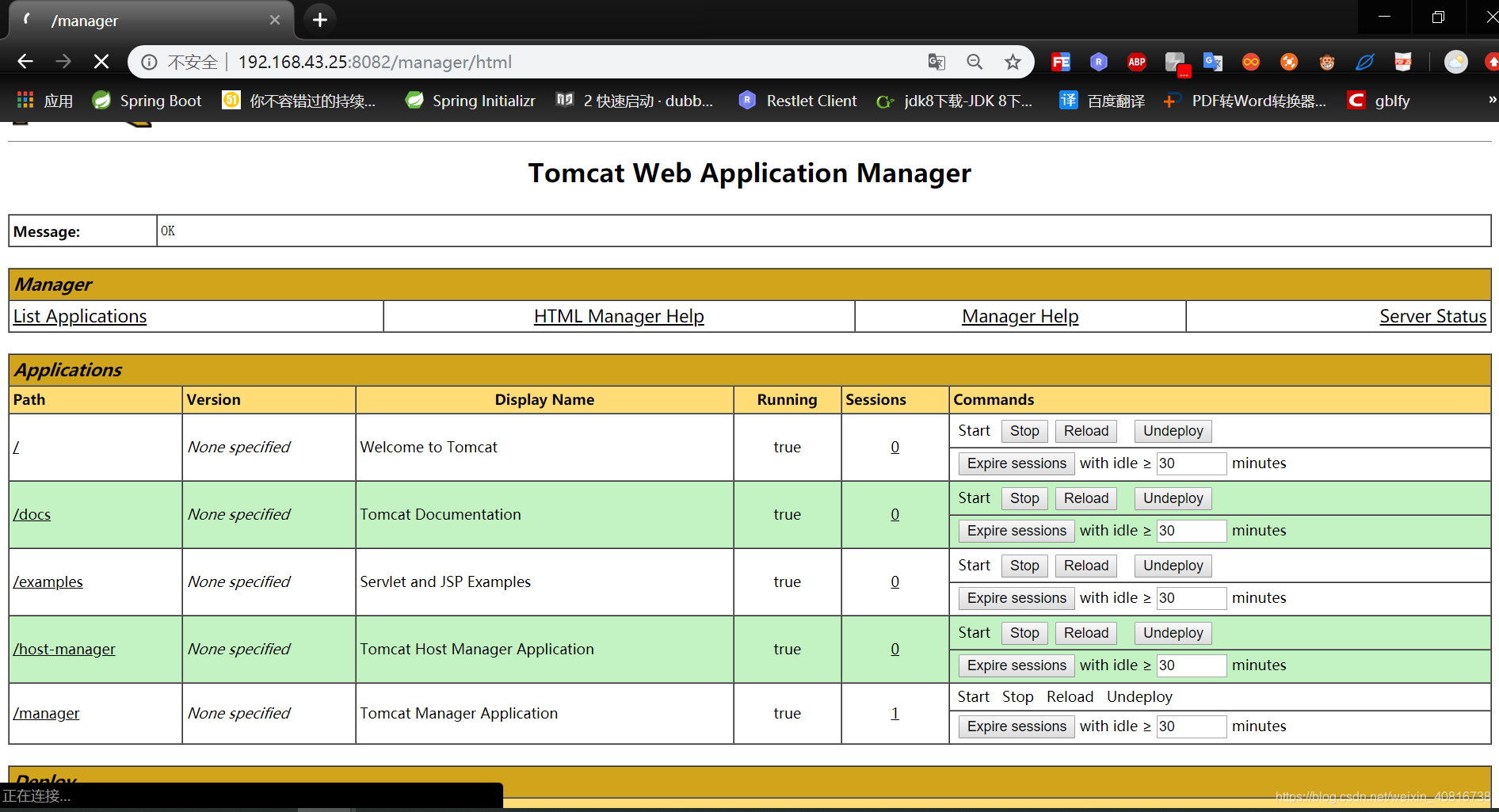Open the Spring Initializr bookmark
This screenshot has width=1499, height=812.
tap(470, 101)
